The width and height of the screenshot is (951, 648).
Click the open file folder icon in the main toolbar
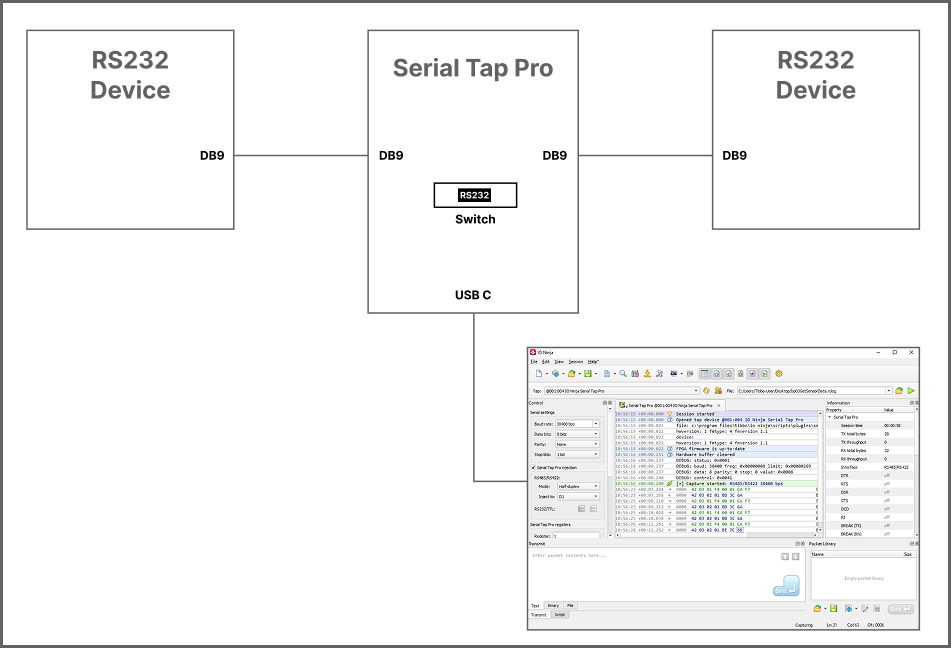(571, 374)
